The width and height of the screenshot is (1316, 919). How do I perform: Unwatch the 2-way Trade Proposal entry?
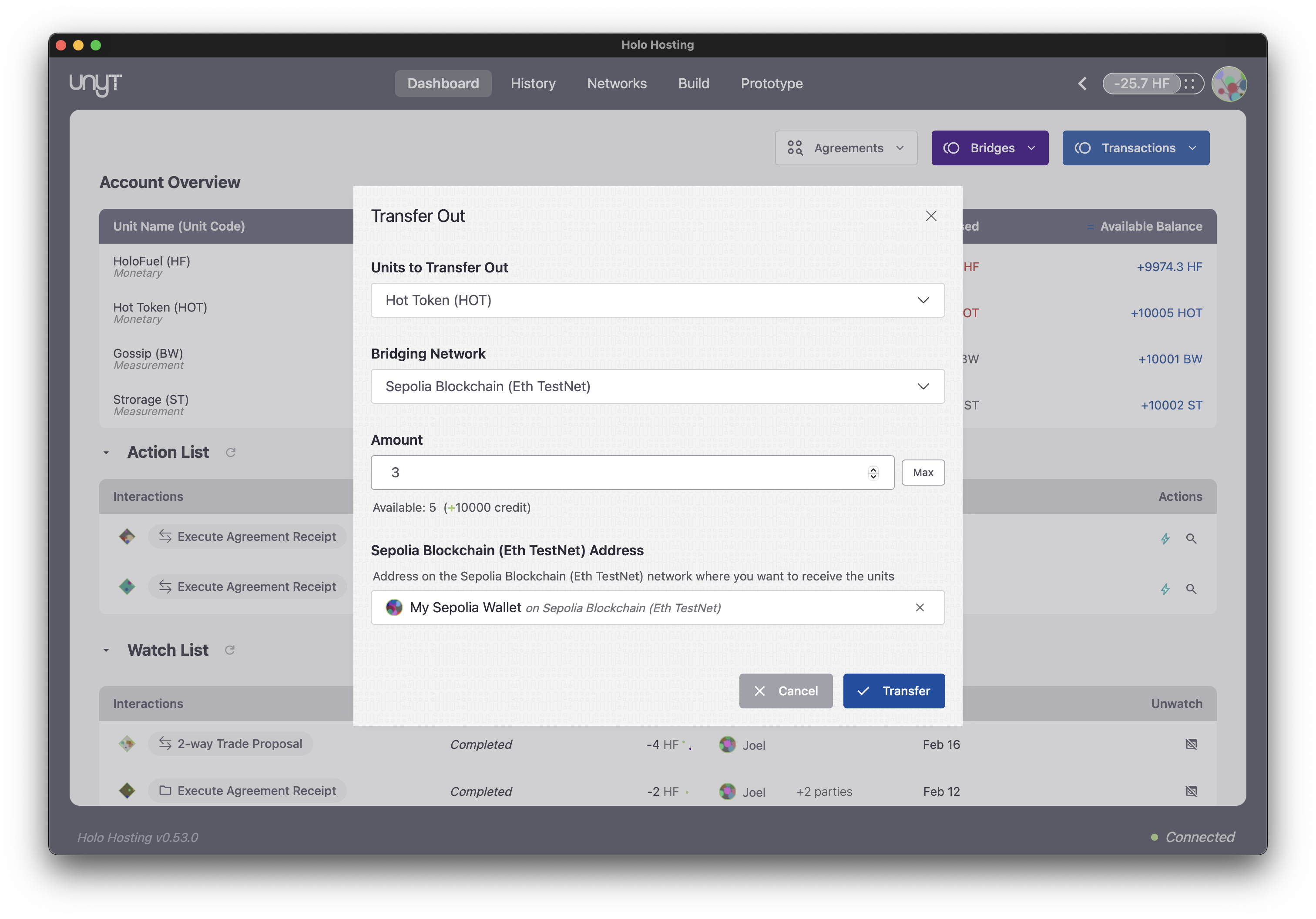tap(1191, 744)
